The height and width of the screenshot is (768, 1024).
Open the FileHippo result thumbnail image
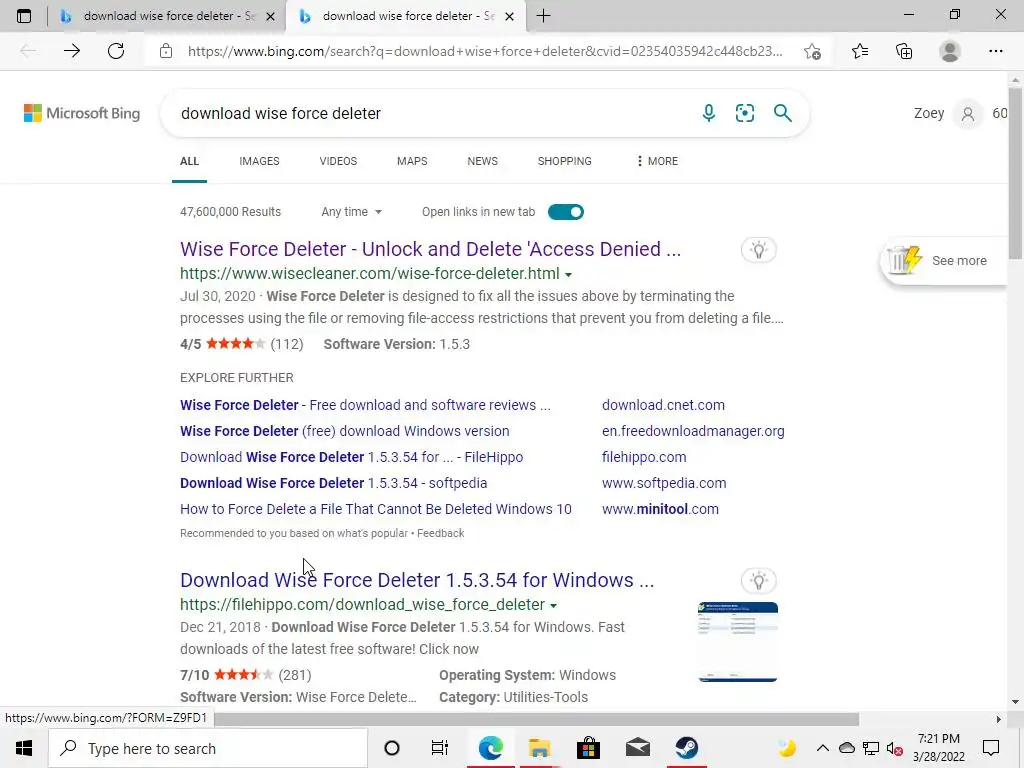tap(737, 642)
